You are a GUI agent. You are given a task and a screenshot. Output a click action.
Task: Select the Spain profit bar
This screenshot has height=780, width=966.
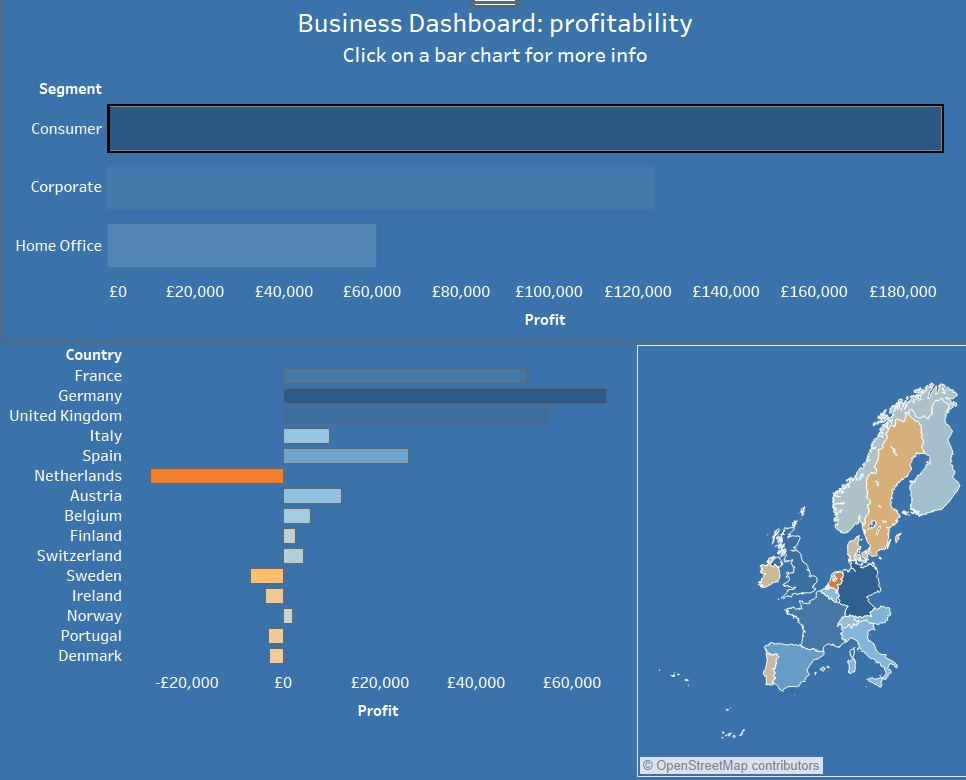click(x=345, y=455)
